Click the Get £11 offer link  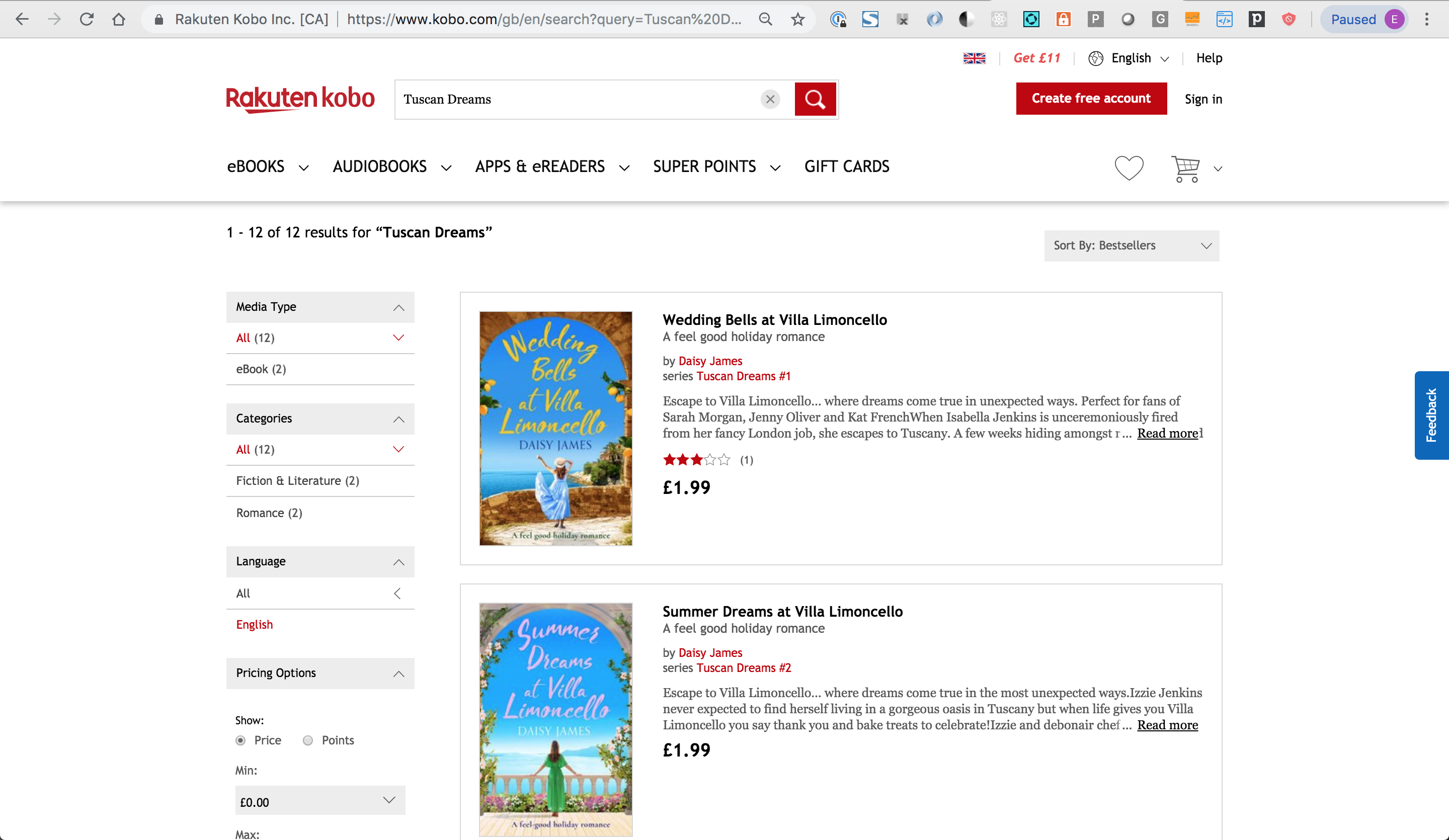pyautogui.click(x=1037, y=58)
